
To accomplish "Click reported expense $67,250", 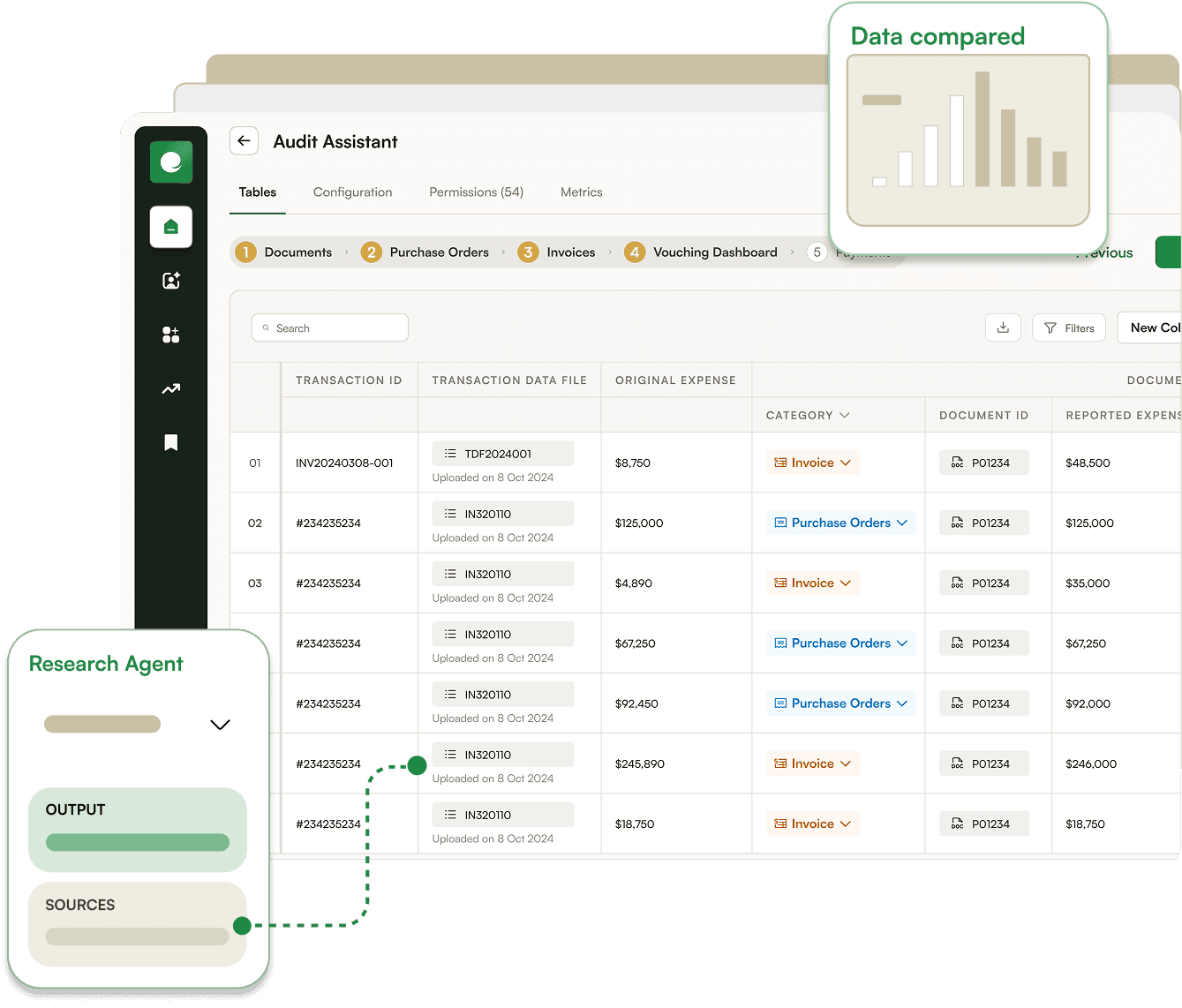I will pyautogui.click(x=1086, y=643).
